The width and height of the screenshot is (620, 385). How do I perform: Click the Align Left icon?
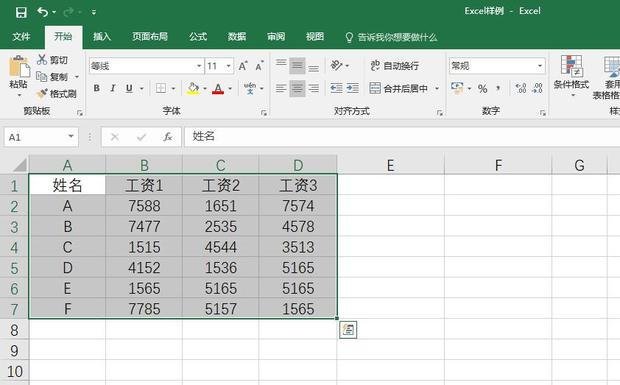click(281, 88)
